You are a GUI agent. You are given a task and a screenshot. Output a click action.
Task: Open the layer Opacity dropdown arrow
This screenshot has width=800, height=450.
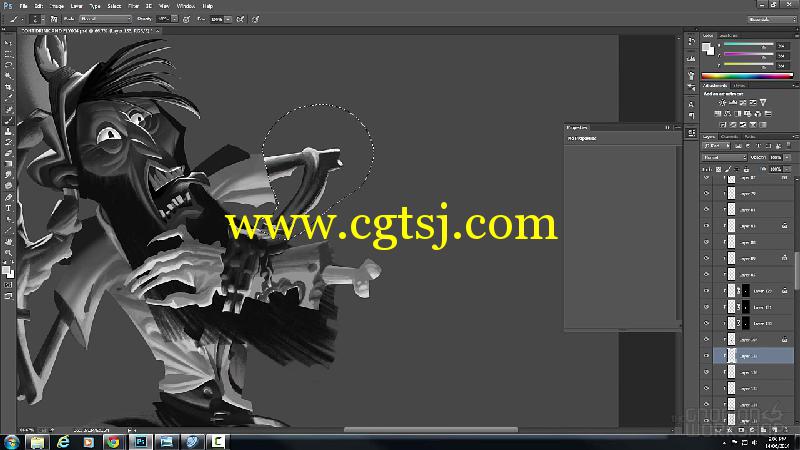[x=788, y=158]
